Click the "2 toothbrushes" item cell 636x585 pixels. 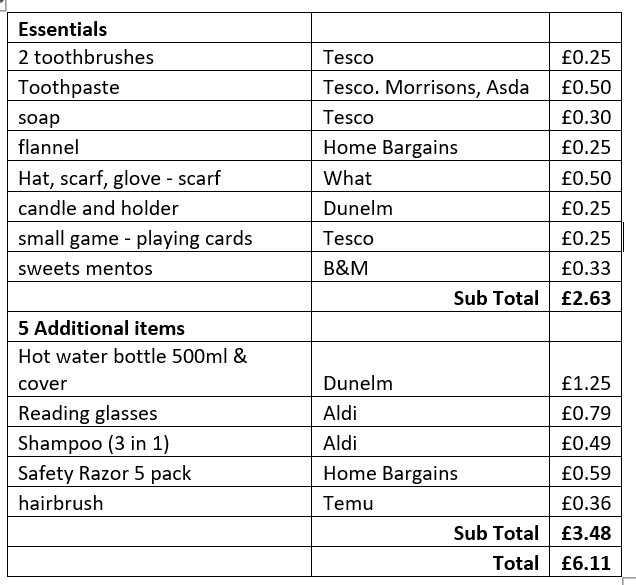[86, 57]
